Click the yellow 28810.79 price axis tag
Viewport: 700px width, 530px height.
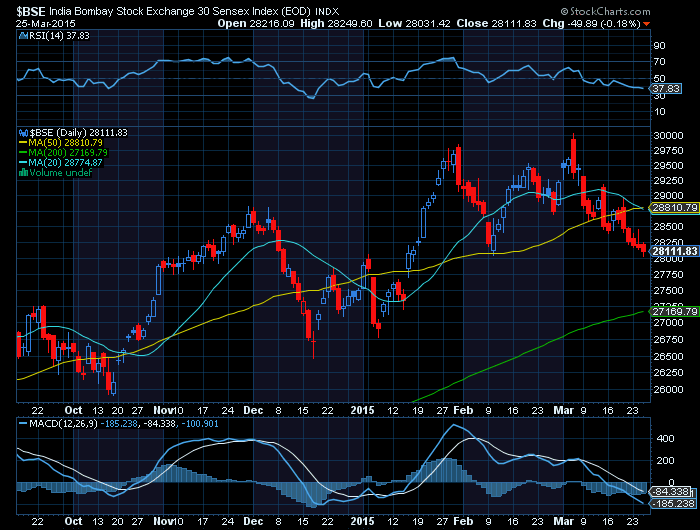674,208
